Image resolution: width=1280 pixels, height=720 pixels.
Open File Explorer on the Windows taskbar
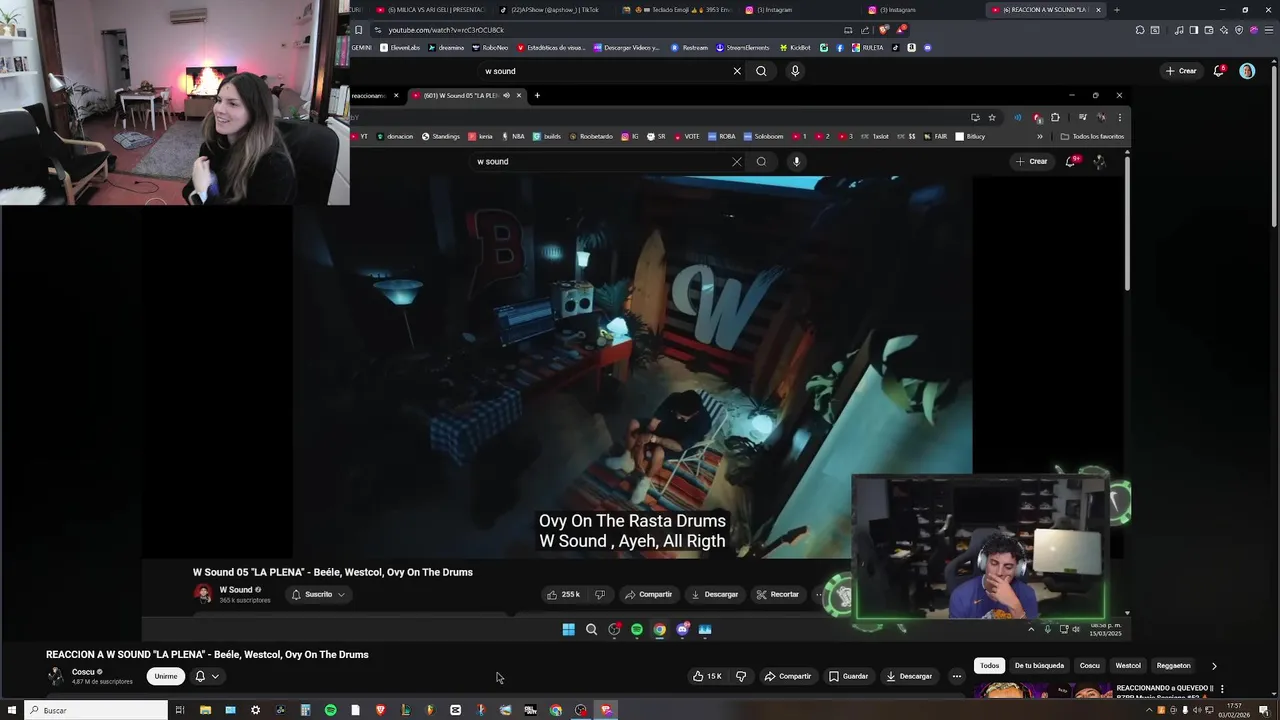(205, 710)
